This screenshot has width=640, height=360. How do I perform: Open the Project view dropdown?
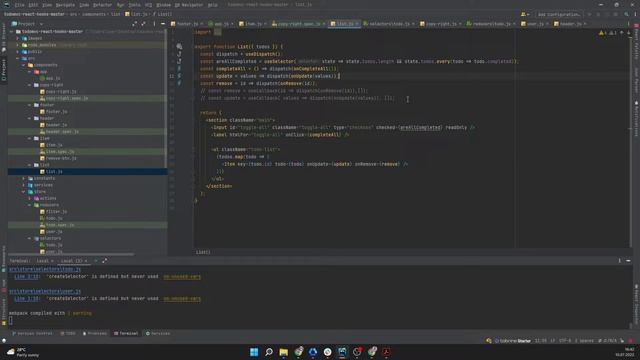[x=27, y=24]
